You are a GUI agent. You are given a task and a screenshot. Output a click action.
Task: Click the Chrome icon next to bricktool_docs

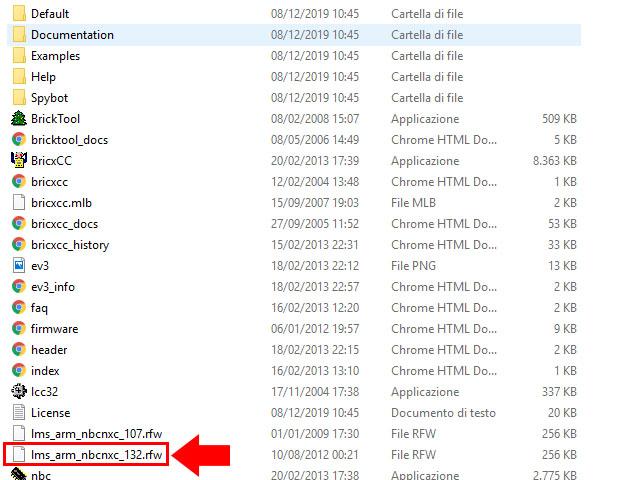18,140
